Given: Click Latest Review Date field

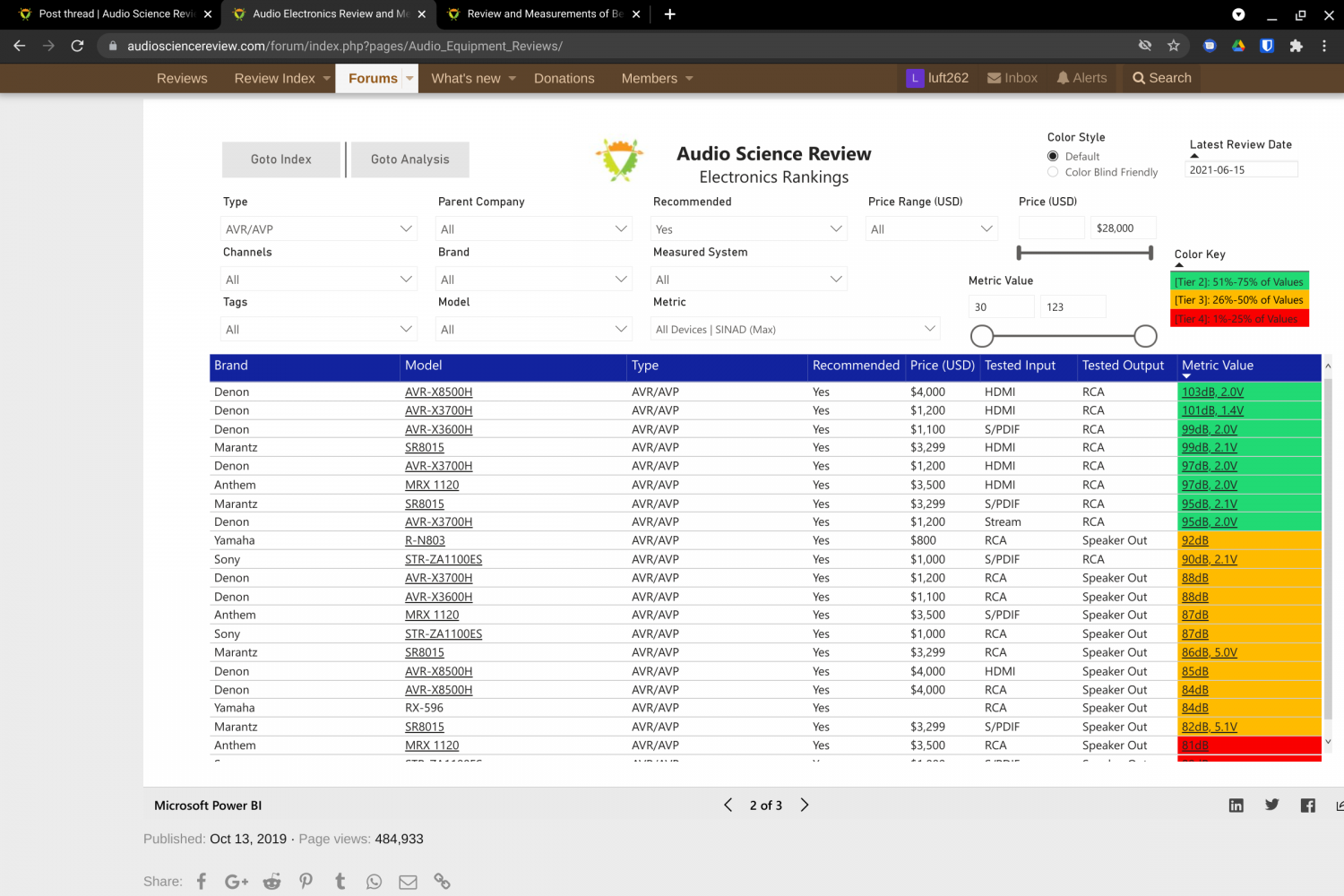Looking at the screenshot, I should point(1242,169).
